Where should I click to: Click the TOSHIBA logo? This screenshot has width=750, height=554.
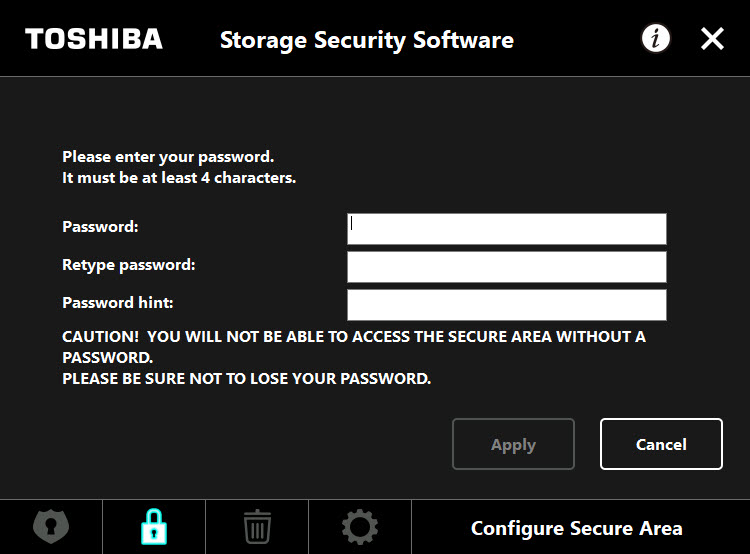click(x=94, y=39)
